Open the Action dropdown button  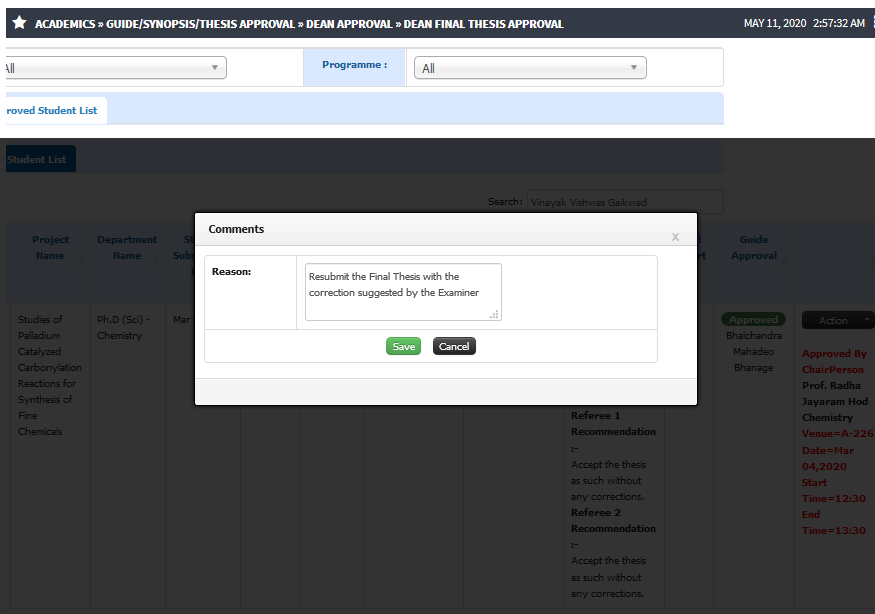(x=838, y=320)
